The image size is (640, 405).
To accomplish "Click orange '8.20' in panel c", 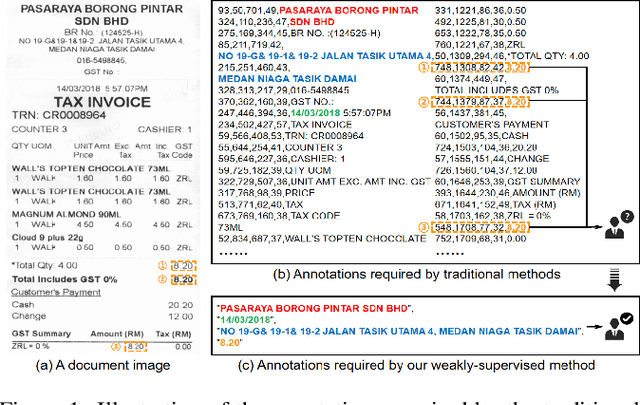I will tap(230, 343).
